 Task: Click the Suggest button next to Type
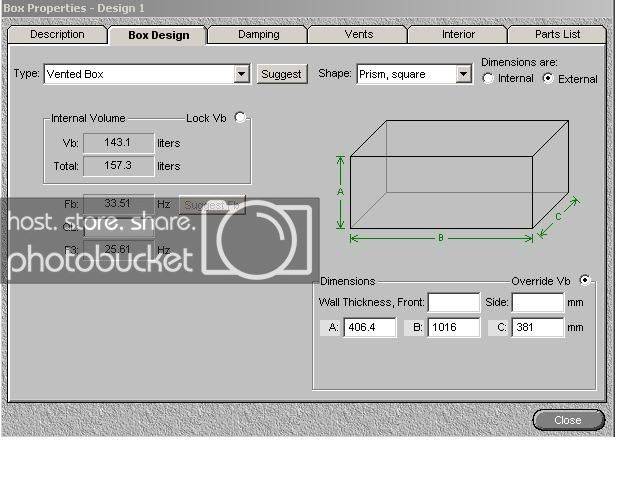(x=282, y=74)
